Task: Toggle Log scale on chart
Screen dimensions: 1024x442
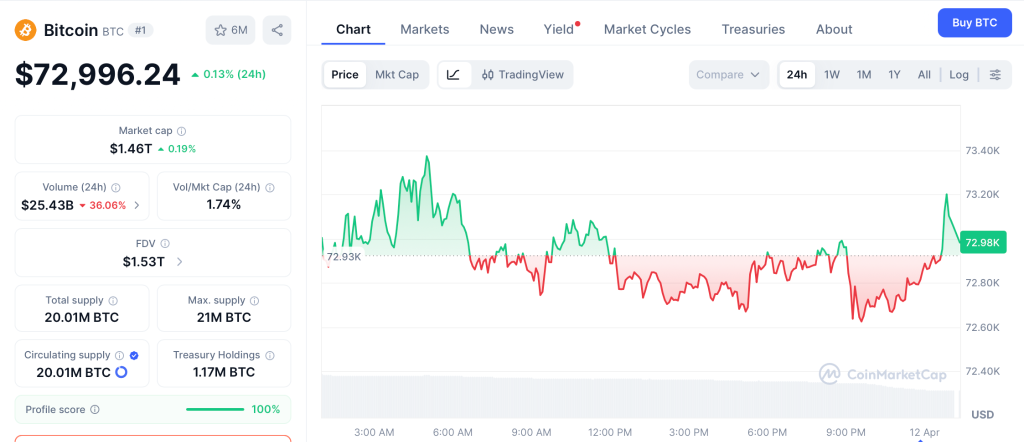Action: 959,75
